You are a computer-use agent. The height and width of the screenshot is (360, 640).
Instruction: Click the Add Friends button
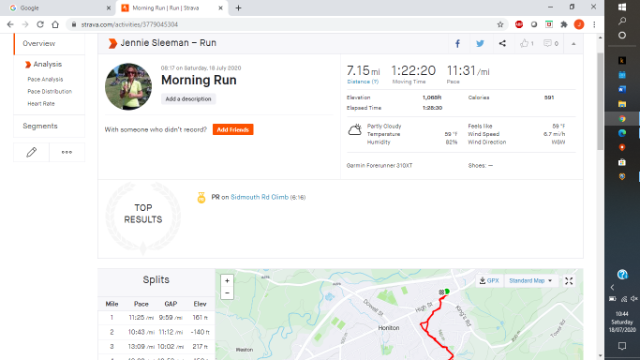233,130
